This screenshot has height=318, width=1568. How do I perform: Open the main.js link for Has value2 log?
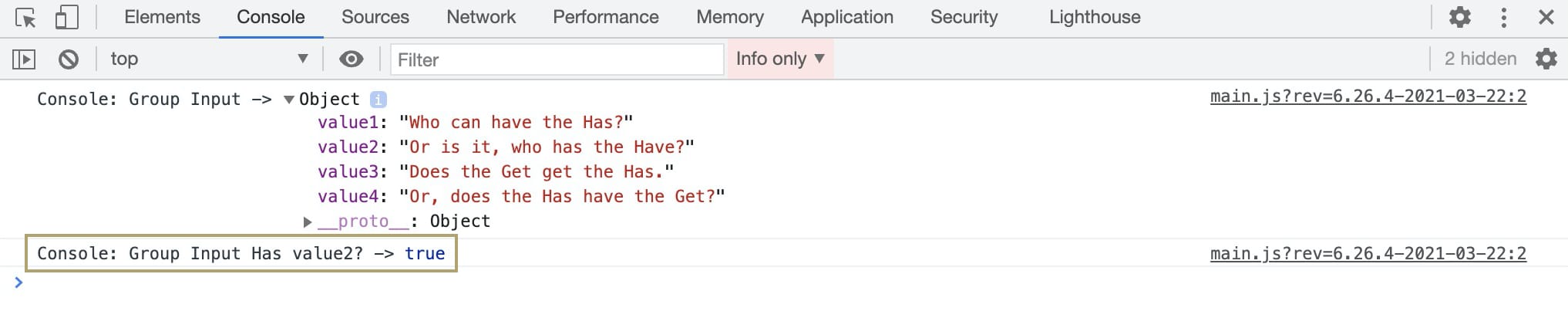coord(1368,254)
